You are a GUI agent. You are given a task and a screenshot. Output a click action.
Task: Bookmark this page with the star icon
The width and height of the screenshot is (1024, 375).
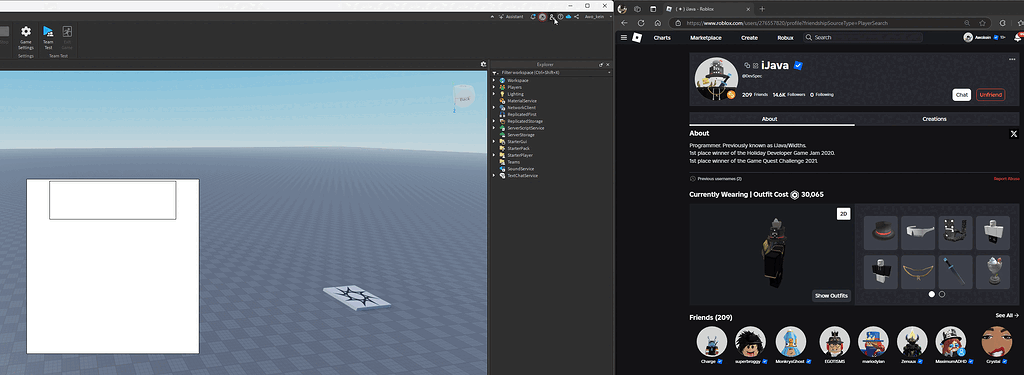coord(982,23)
